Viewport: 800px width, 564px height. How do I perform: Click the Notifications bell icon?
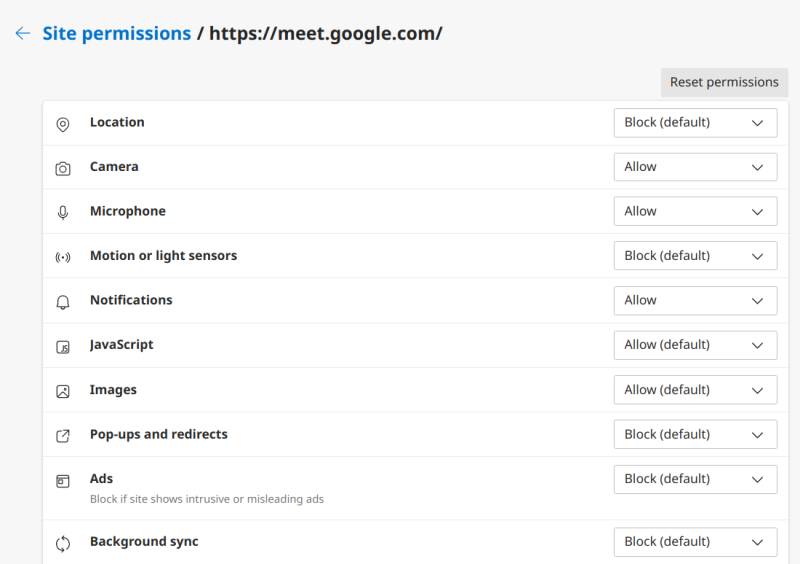click(63, 302)
